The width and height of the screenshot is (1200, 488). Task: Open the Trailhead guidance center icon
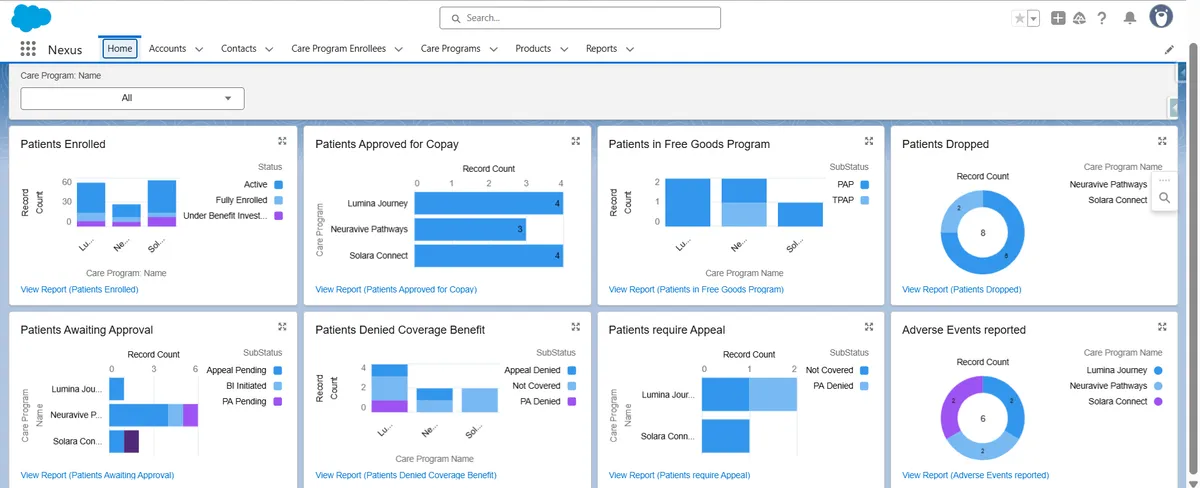[x=1079, y=18]
